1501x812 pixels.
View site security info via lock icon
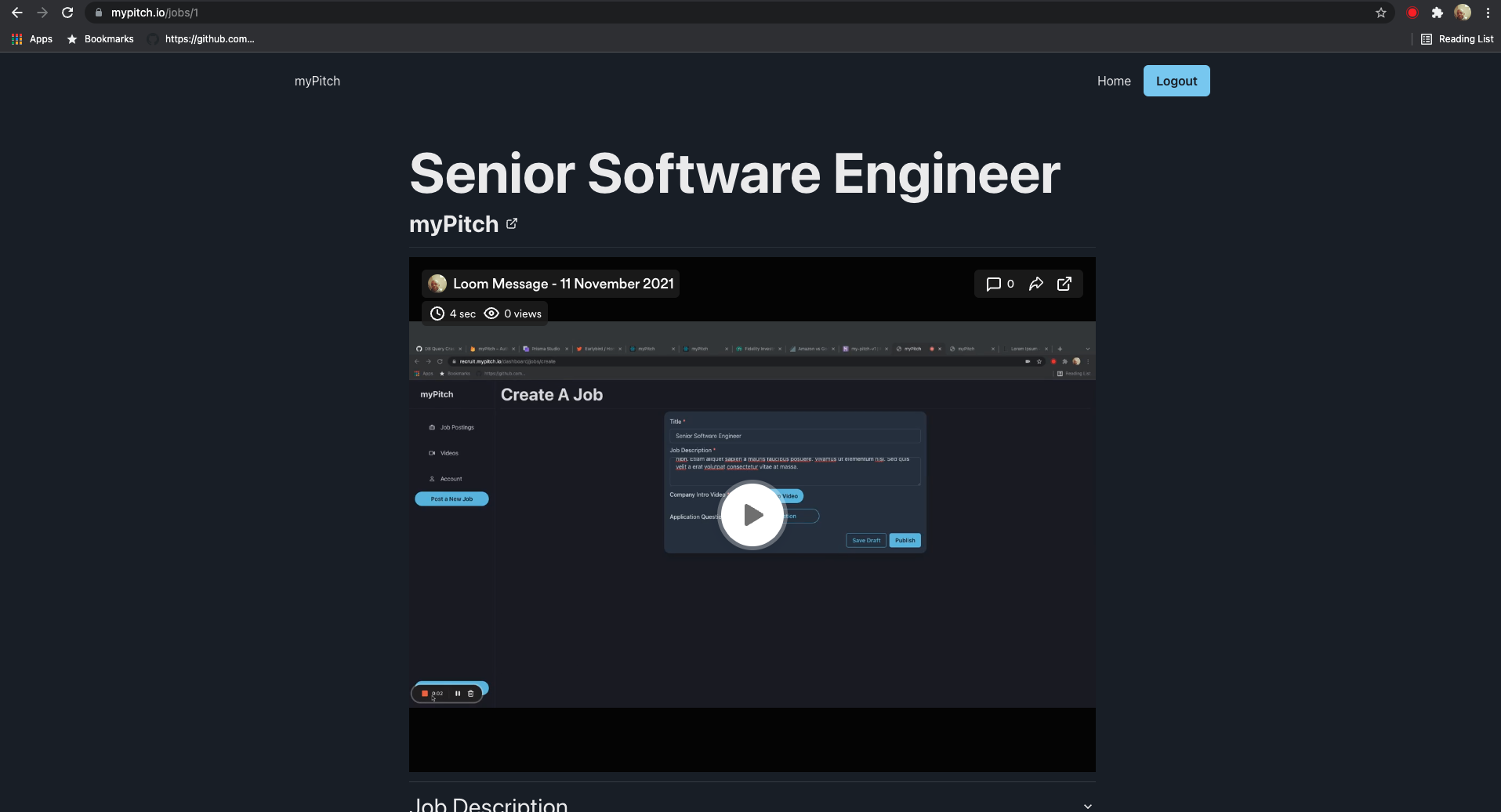tap(99, 13)
